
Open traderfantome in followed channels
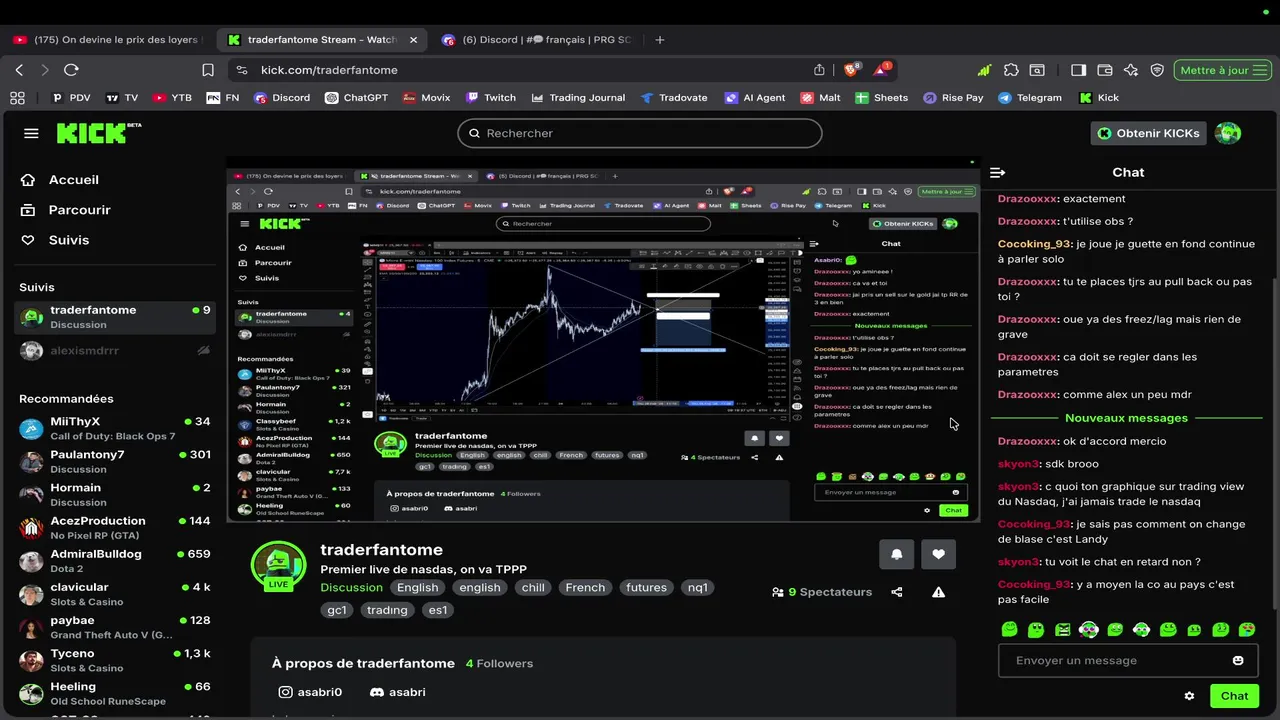pos(116,317)
